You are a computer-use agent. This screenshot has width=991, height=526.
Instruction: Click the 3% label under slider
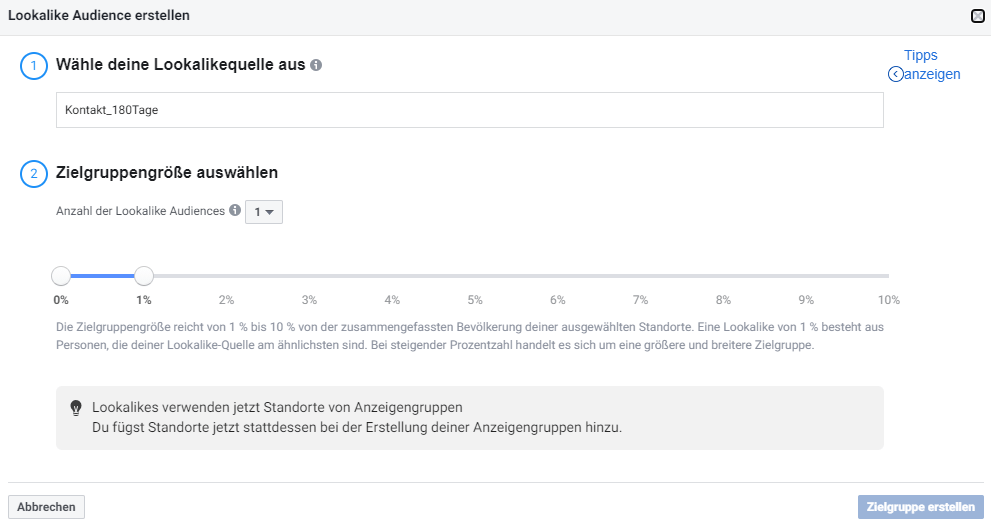(x=309, y=300)
